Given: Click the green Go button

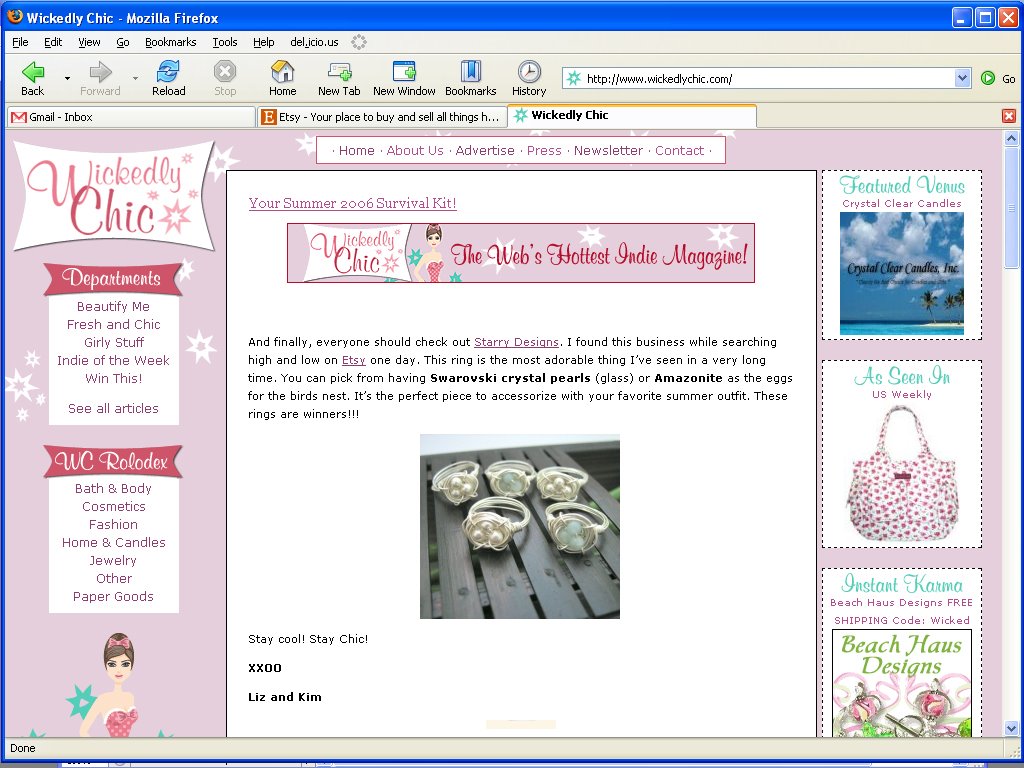Looking at the screenshot, I should point(988,78).
